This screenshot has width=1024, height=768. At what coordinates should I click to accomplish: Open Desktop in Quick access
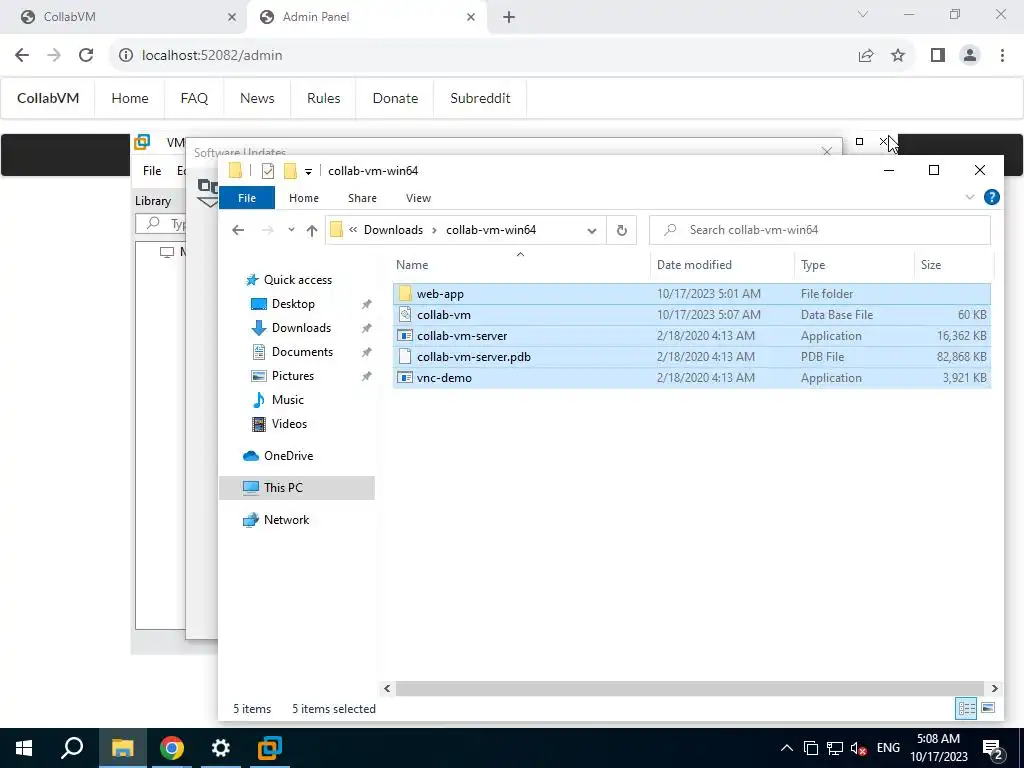pos(293,304)
